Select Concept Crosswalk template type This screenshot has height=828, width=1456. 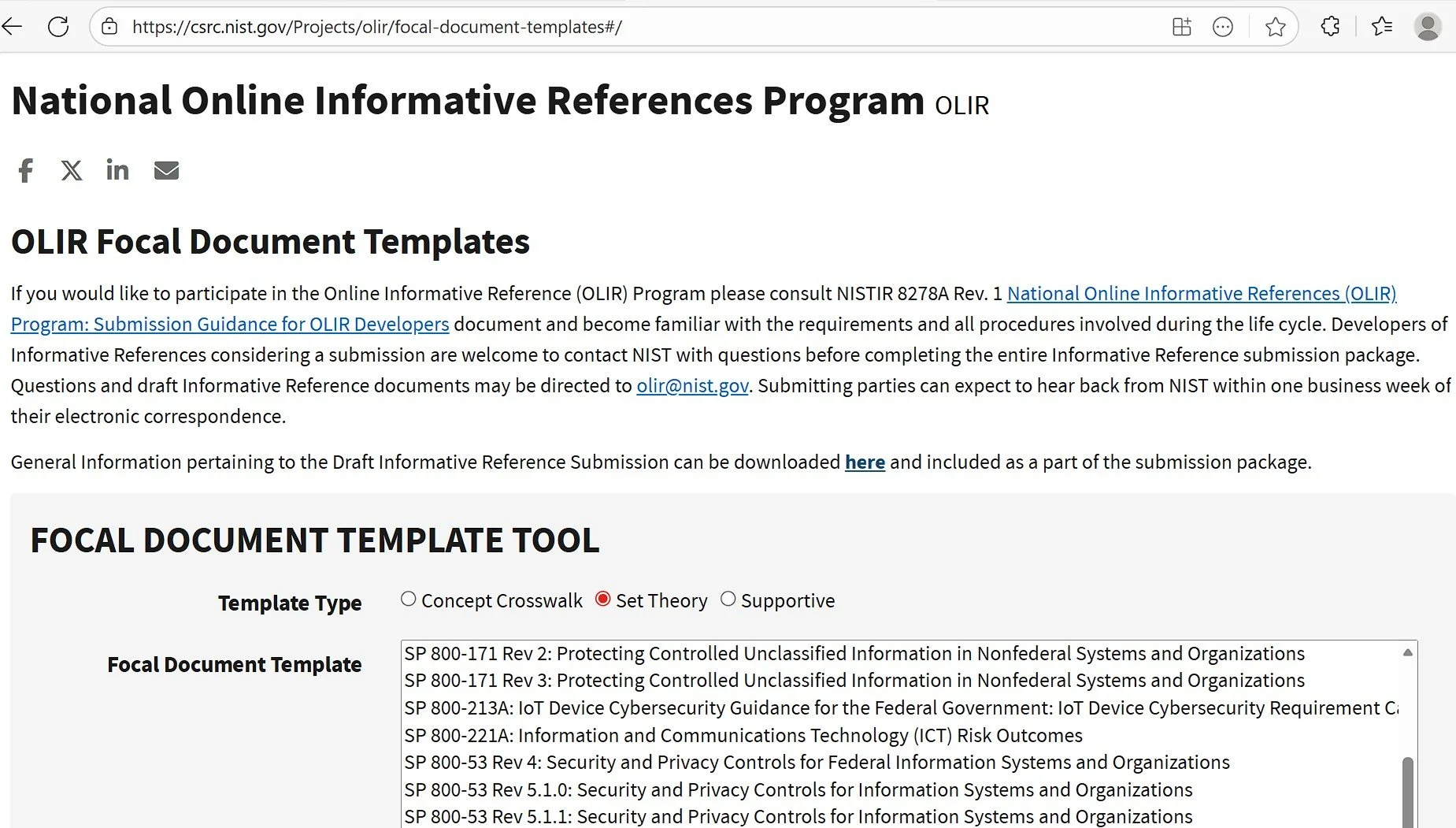pyautogui.click(x=408, y=600)
